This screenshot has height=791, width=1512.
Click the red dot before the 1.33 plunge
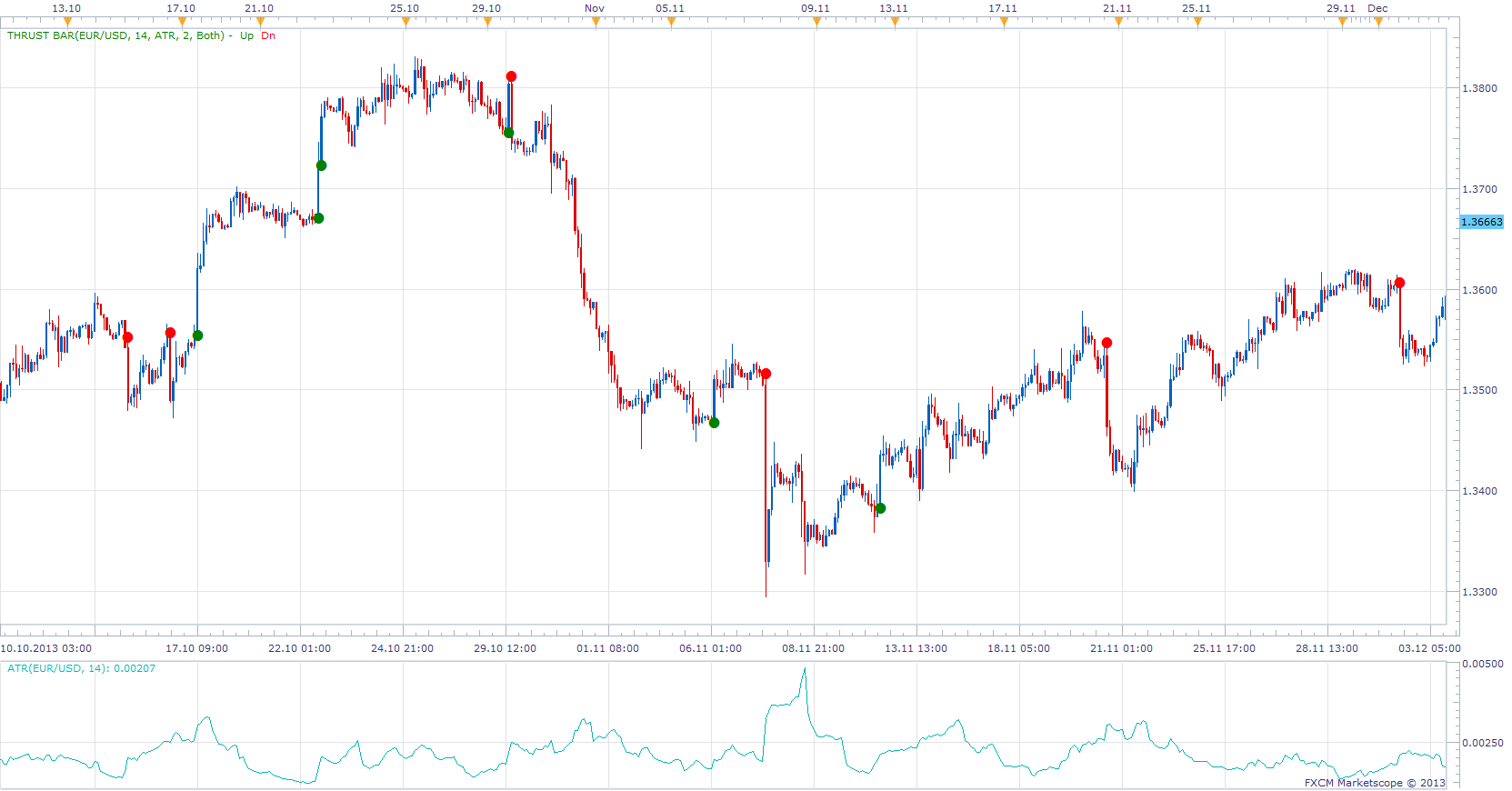766,374
